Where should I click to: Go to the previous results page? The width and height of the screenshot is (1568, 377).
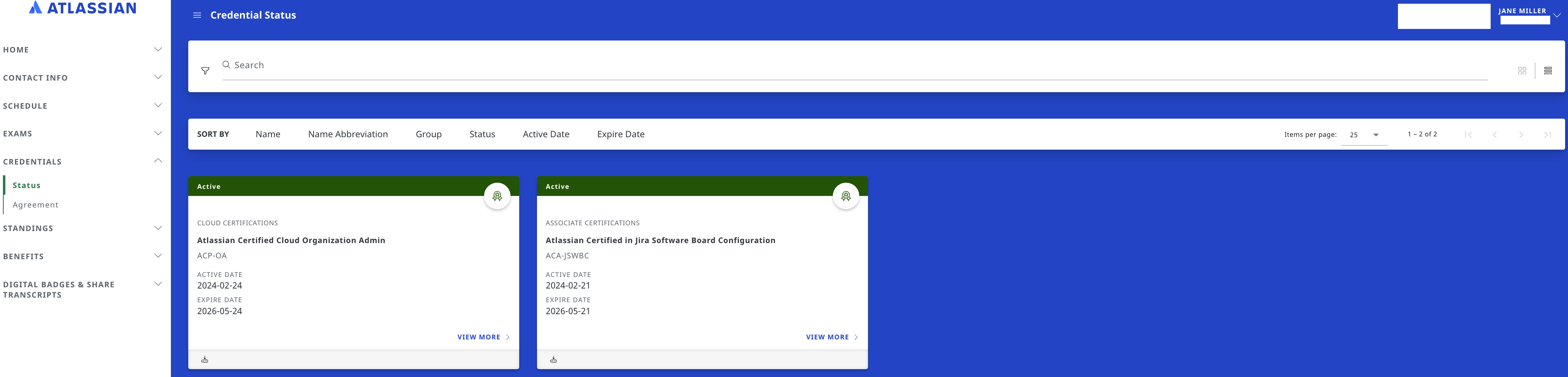pyautogui.click(x=1494, y=135)
